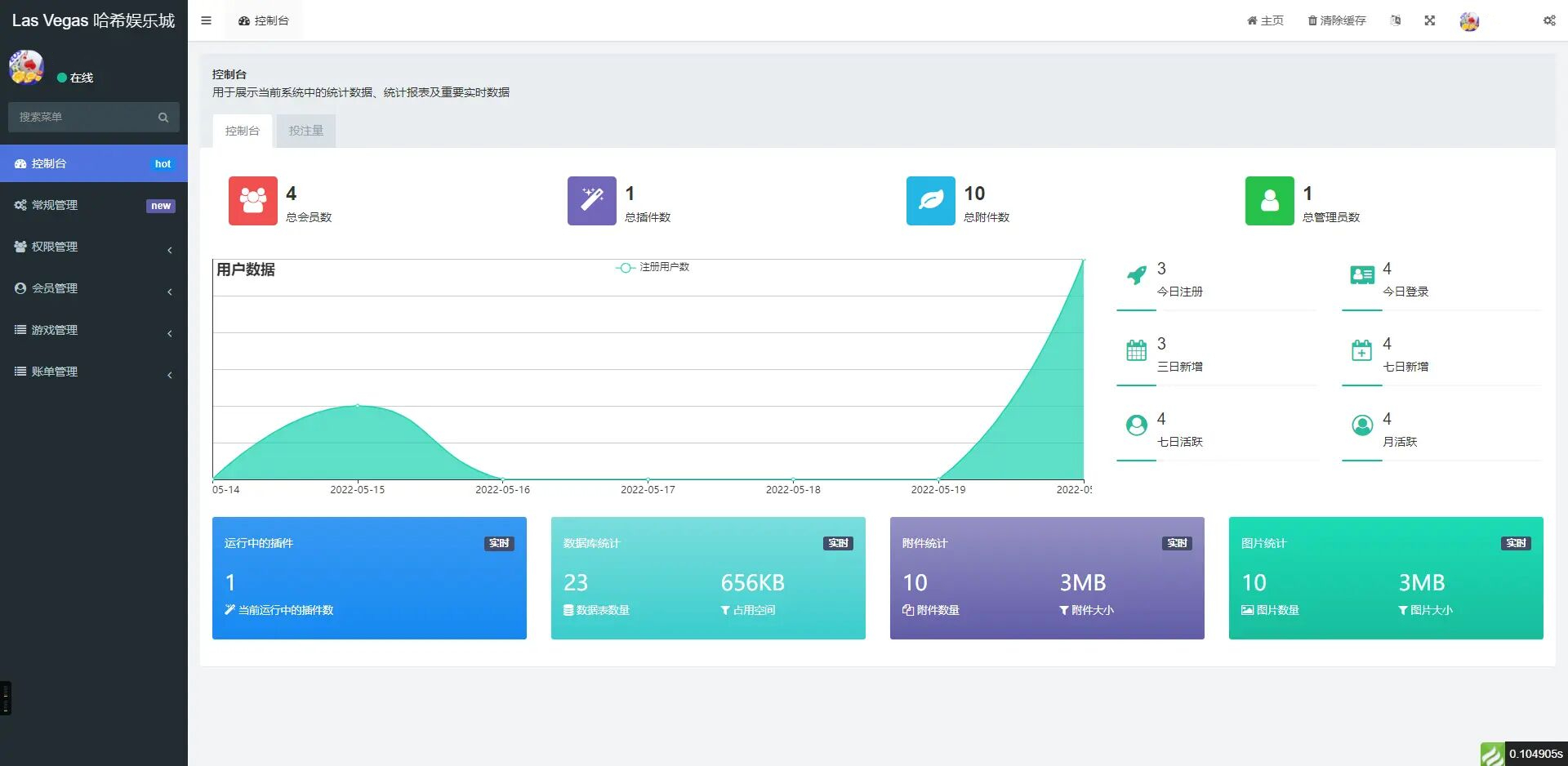Click the 今日注册 rocket icon
1568x766 pixels.
(1136, 276)
